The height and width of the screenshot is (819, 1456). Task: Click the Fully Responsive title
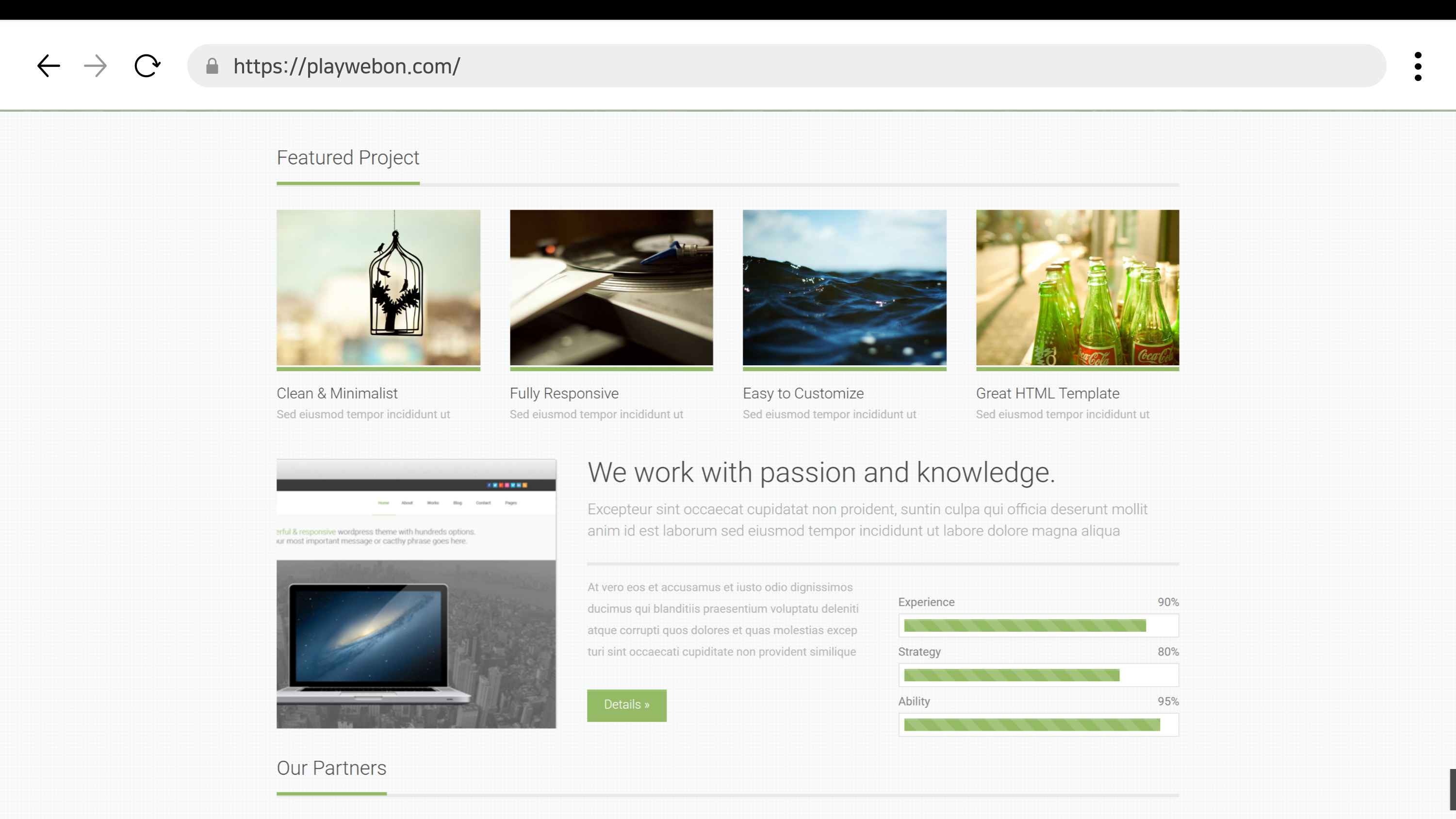[x=563, y=393]
